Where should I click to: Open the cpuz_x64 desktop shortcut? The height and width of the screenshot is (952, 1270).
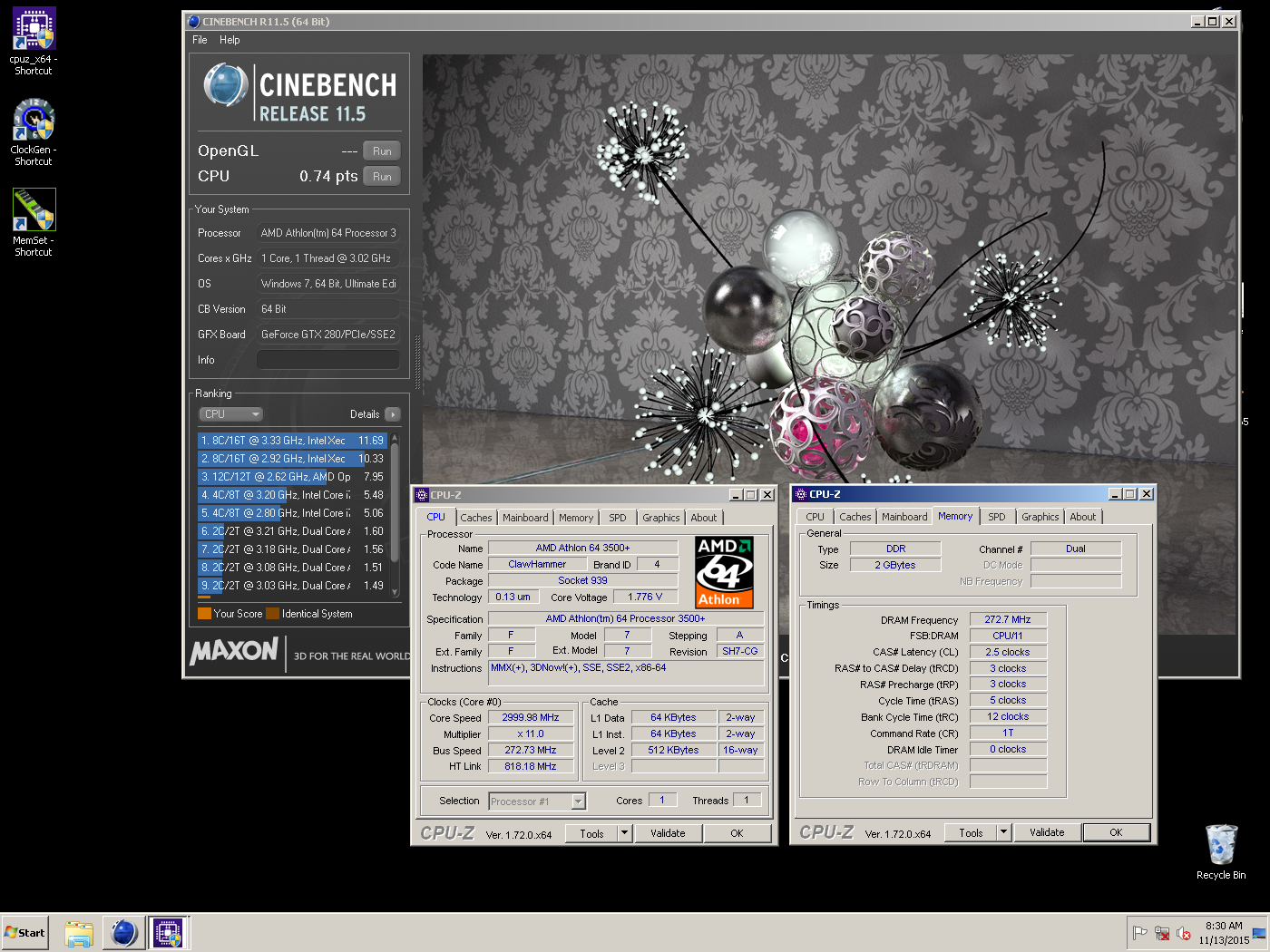[x=34, y=41]
